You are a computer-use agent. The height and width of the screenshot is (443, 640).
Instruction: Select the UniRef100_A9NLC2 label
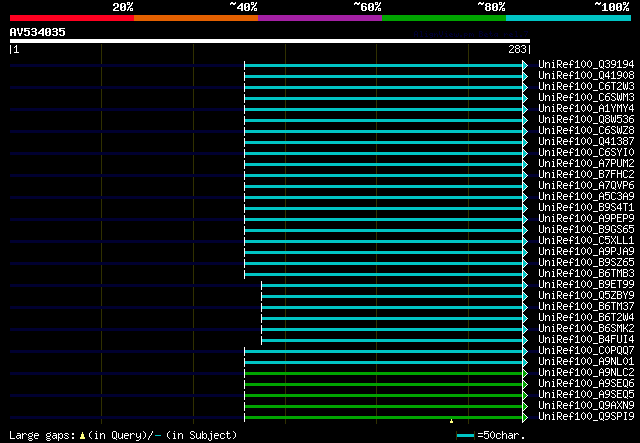pyautogui.click(x=586, y=373)
